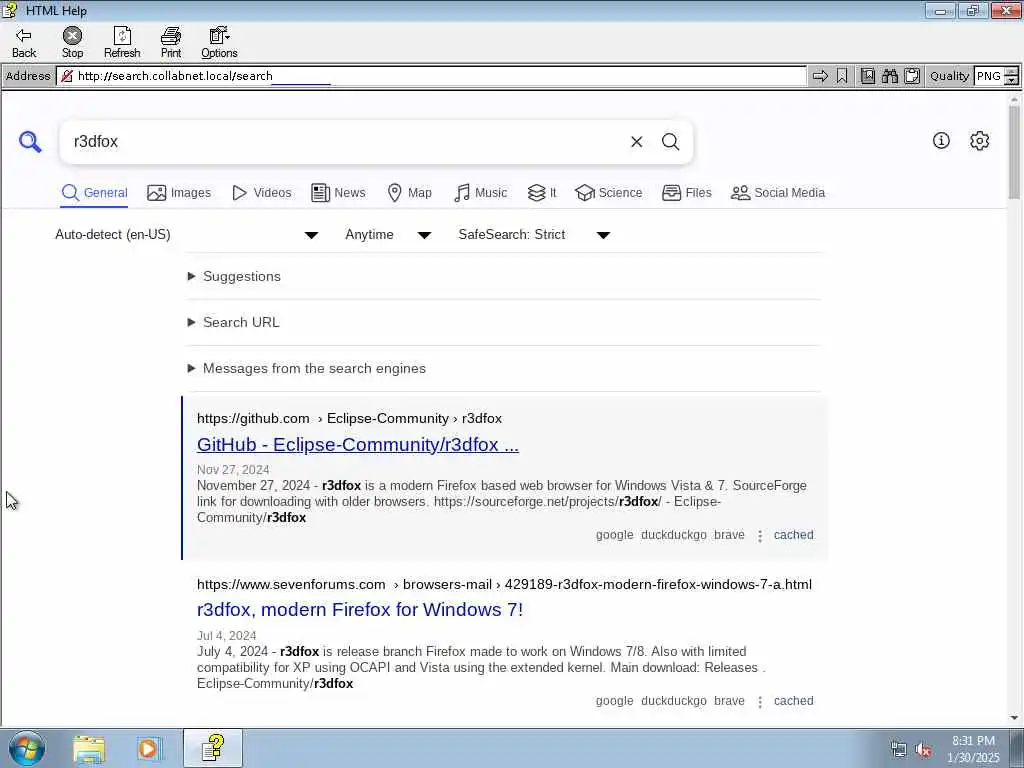Print the current page
Image resolution: width=1024 pixels, height=768 pixels.
pyautogui.click(x=171, y=42)
